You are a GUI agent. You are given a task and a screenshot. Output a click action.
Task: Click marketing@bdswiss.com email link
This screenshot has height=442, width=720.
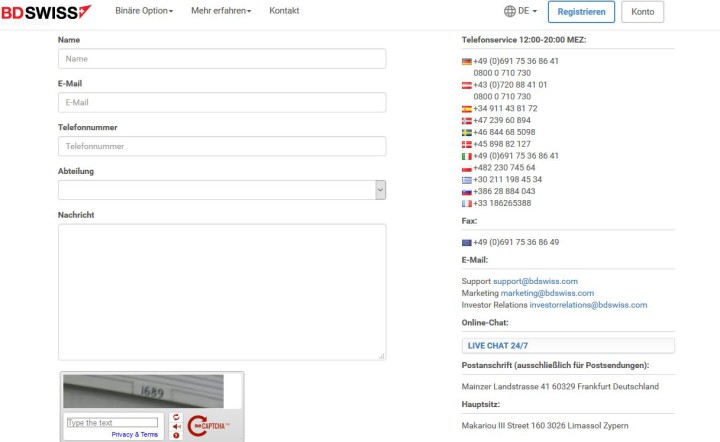[x=547, y=293]
